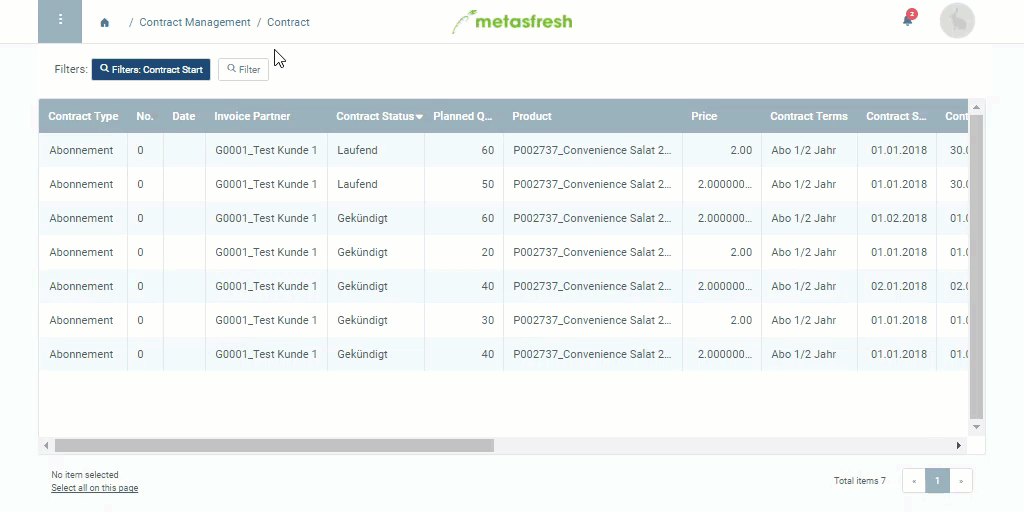The image size is (1024, 512).
Task: Select the row with planned quantity 30
Action: click(504, 320)
